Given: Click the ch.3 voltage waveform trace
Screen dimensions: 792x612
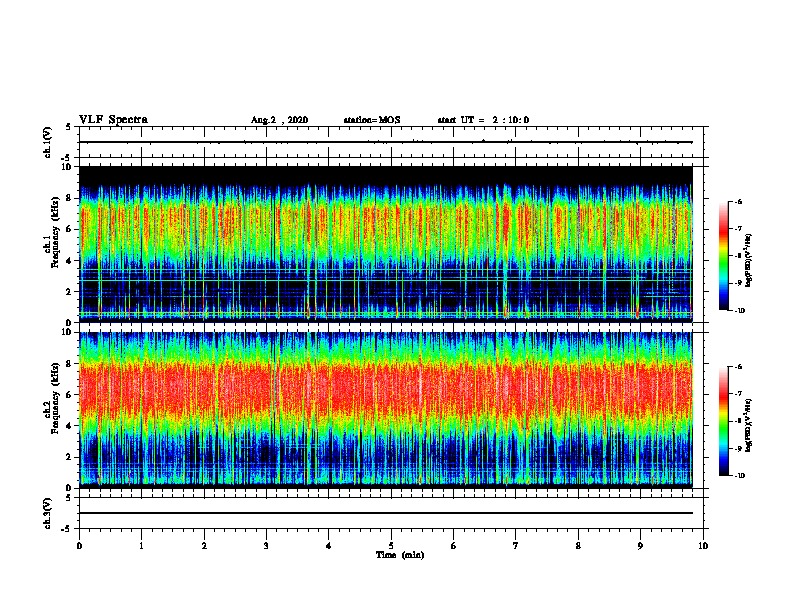Looking at the screenshot, I should [x=386, y=513].
